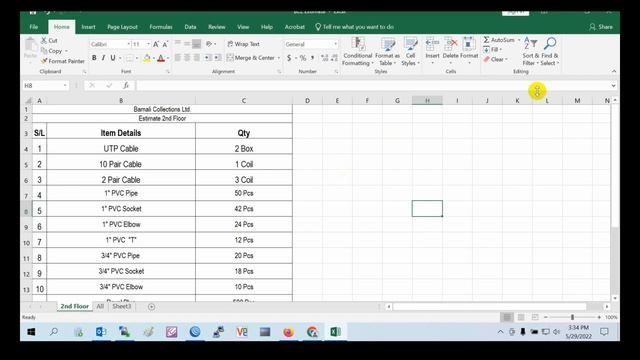Click Tell me what you want to do

coord(354,27)
